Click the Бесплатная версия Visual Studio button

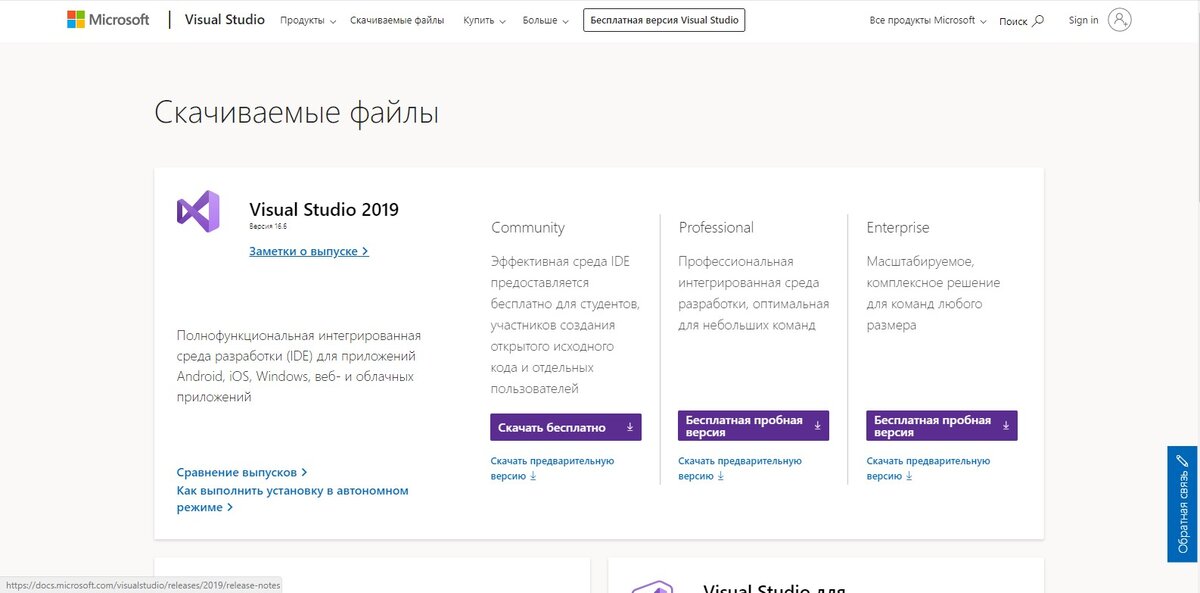pyautogui.click(x=664, y=20)
